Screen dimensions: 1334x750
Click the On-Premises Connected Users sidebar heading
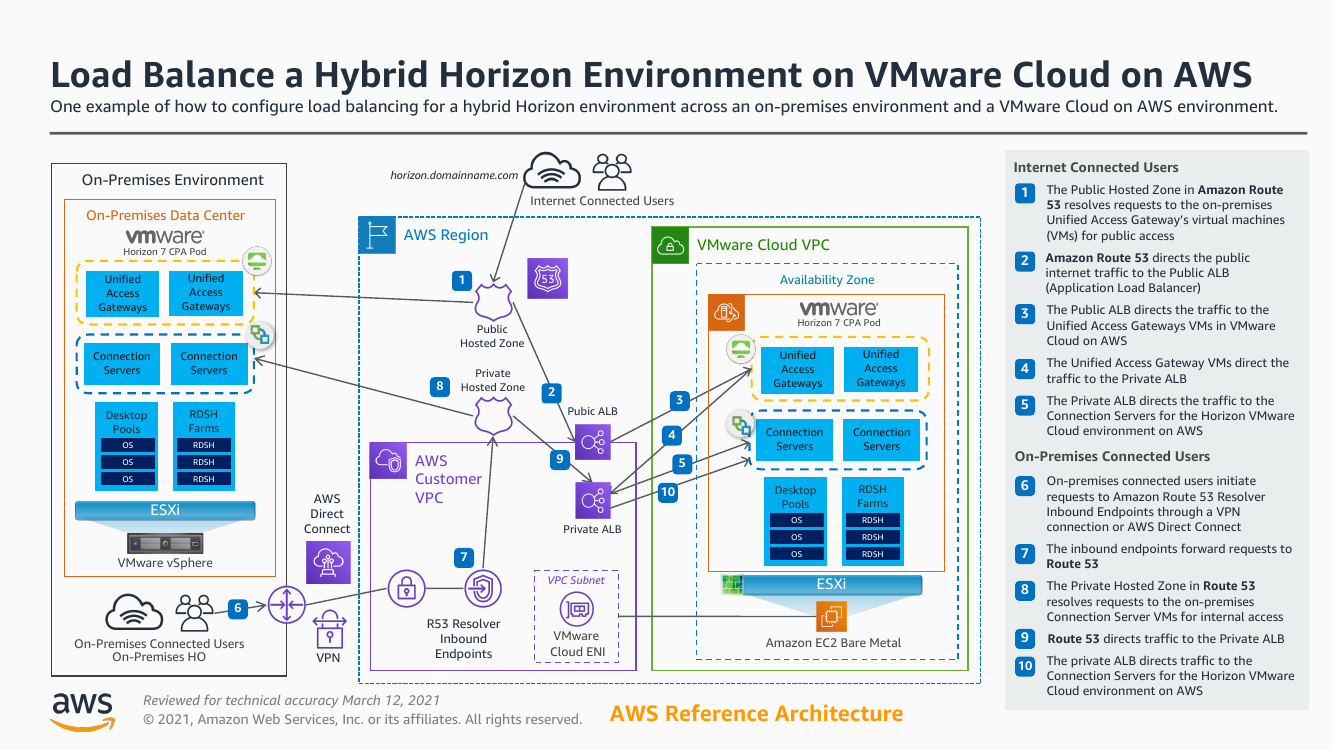tap(1112, 457)
